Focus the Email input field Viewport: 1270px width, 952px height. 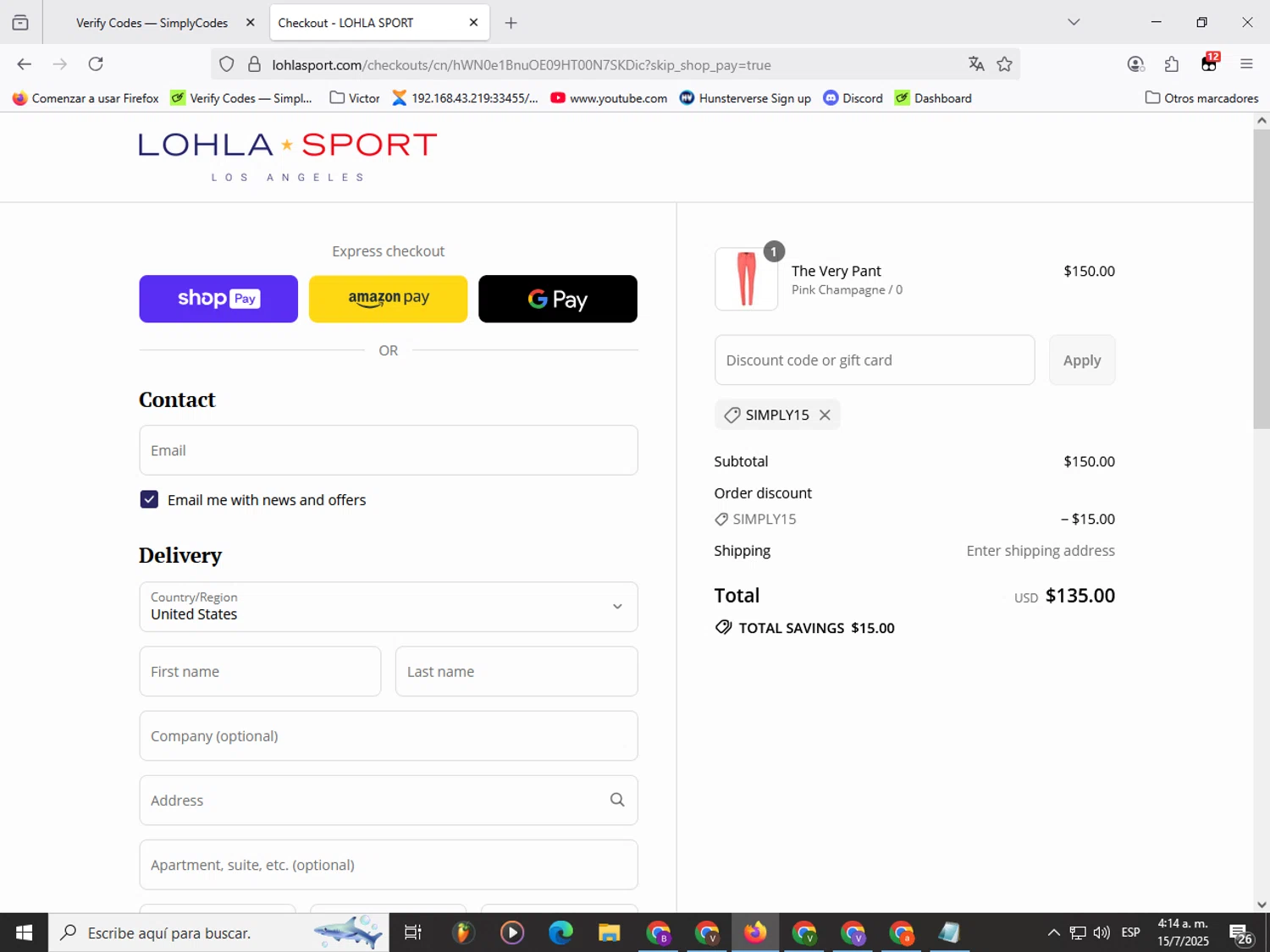(389, 450)
